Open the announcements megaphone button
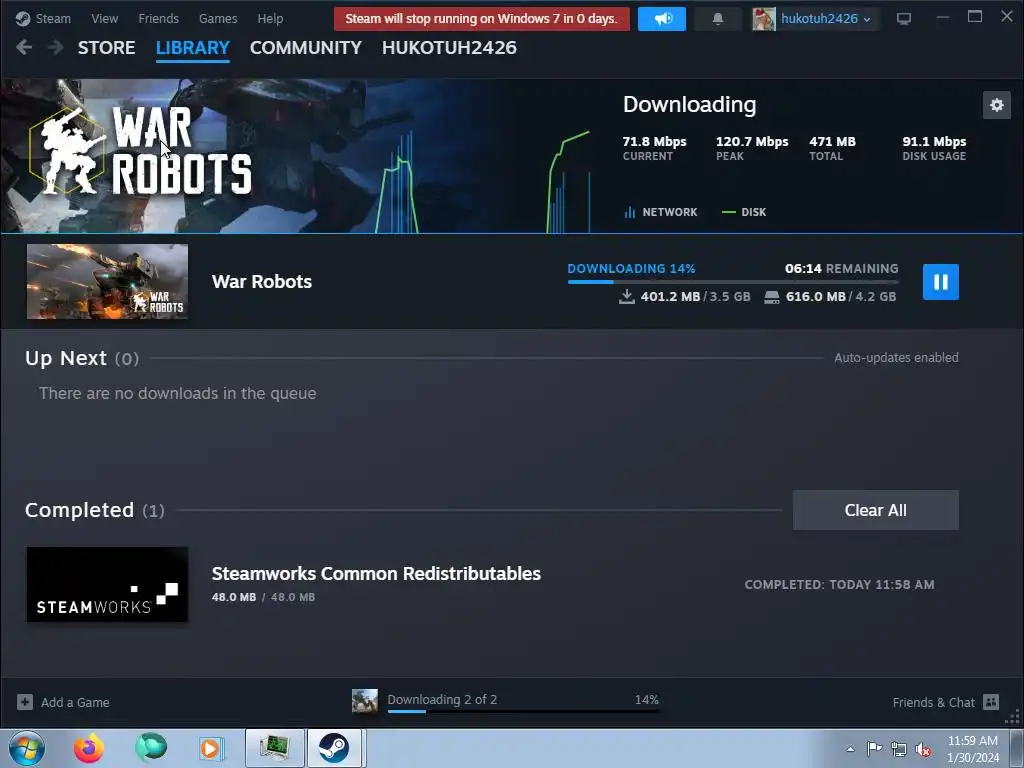The height and width of the screenshot is (768, 1024). [662, 19]
